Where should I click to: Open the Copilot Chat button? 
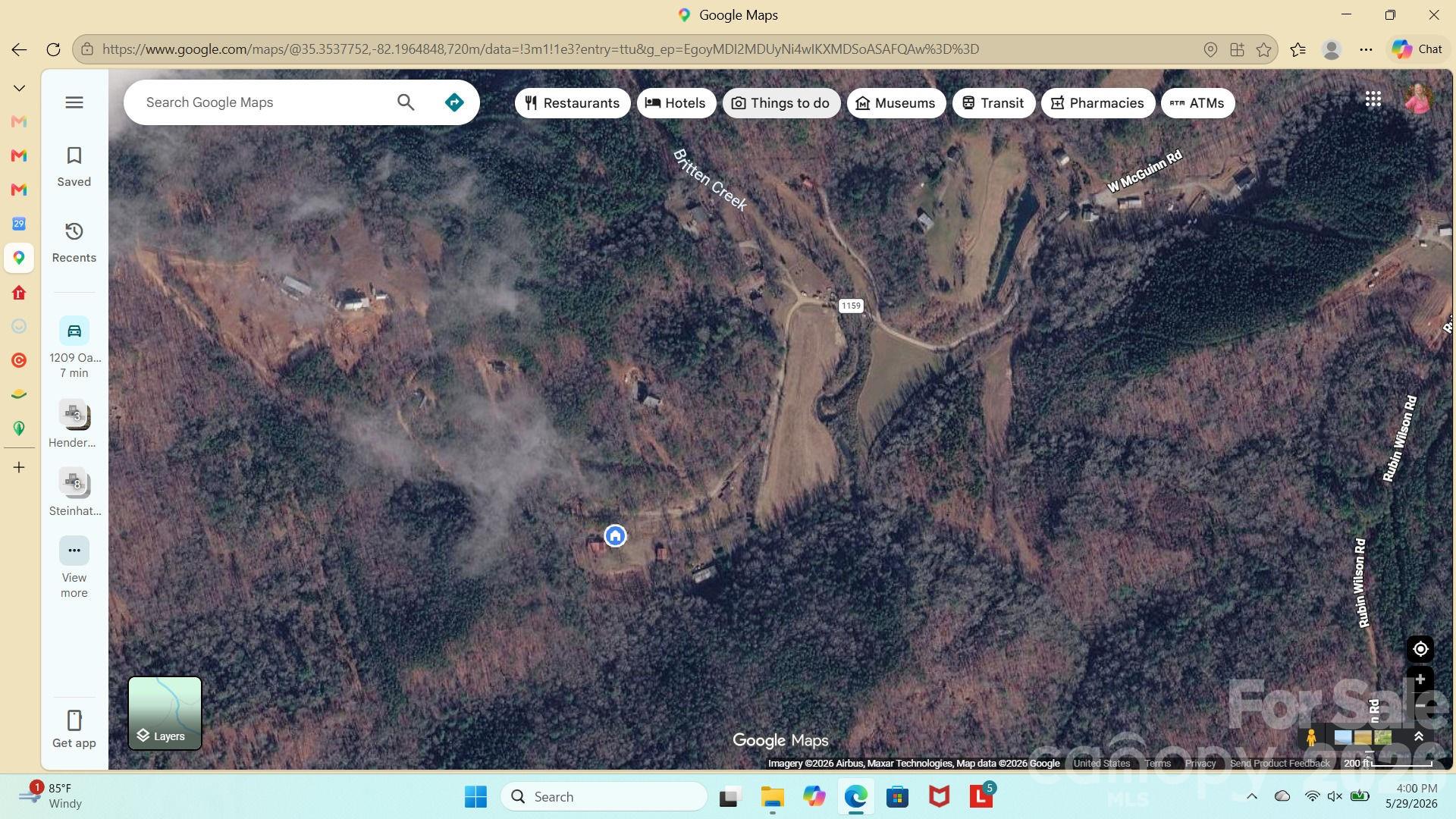pos(1417,49)
